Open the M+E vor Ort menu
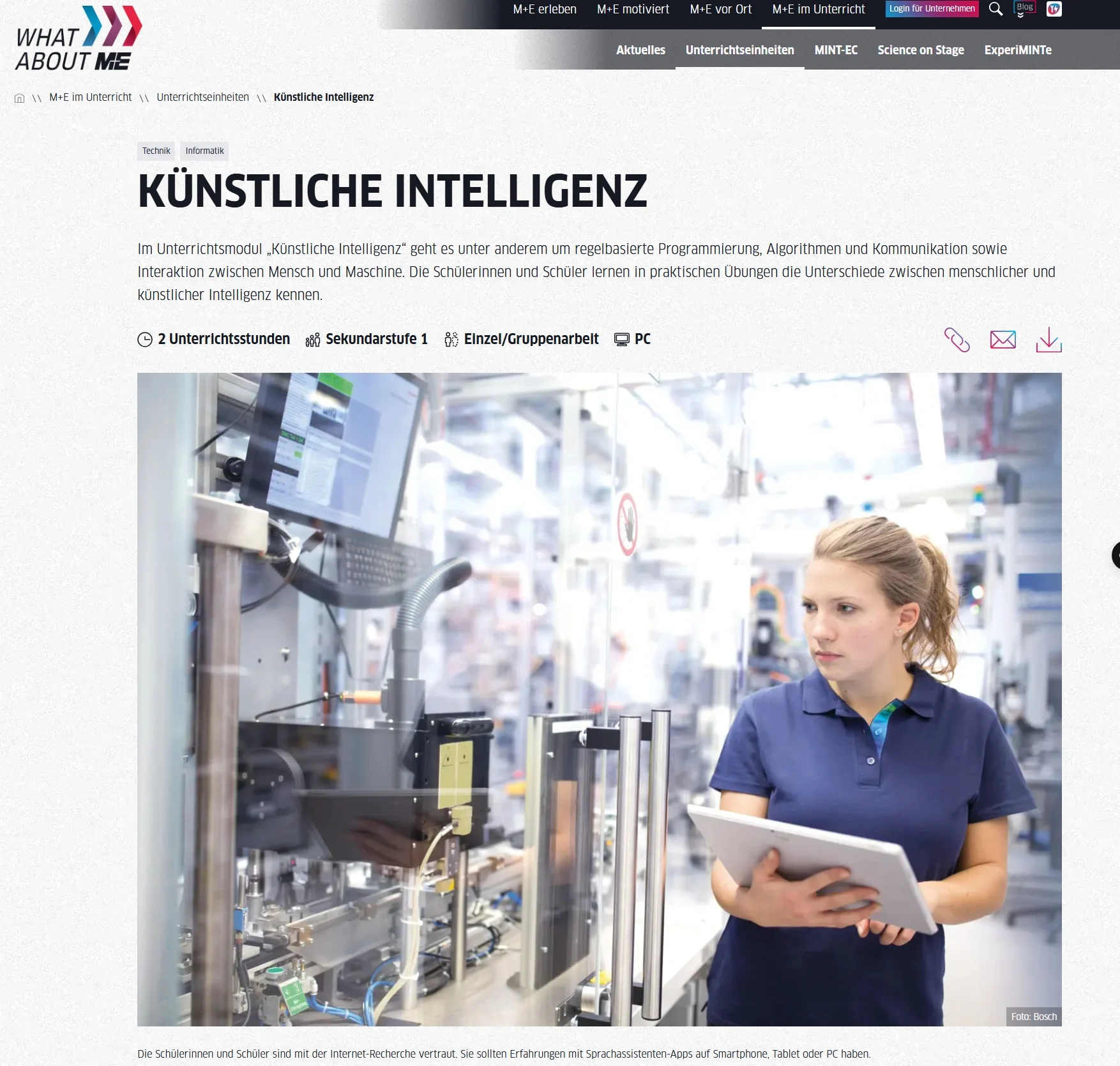 point(720,10)
